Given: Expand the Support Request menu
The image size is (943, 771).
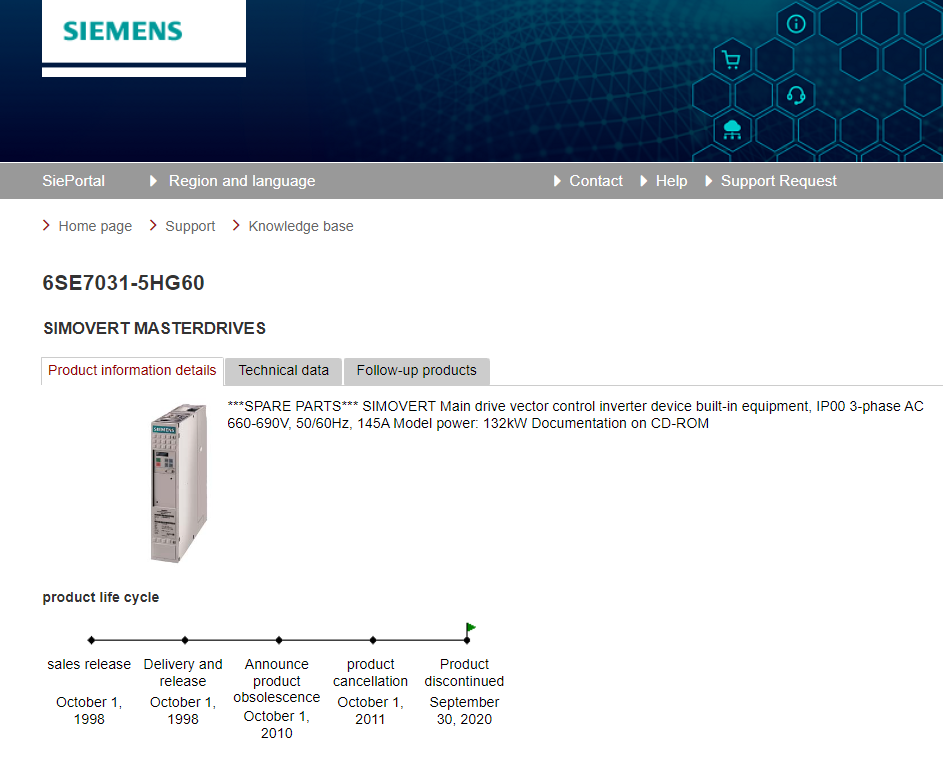Looking at the screenshot, I should [778, 181].
